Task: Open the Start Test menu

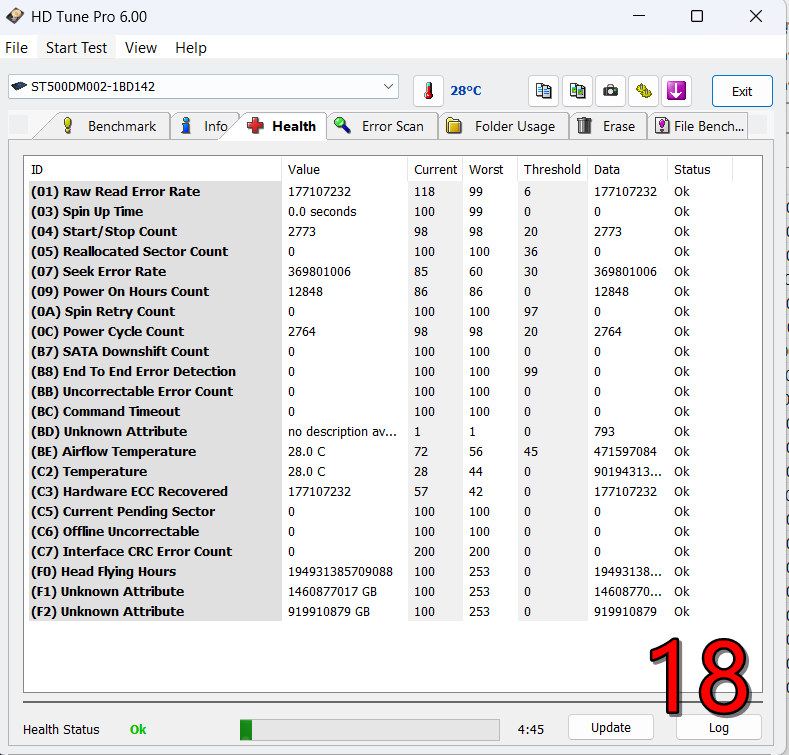Action: point(76,48)
